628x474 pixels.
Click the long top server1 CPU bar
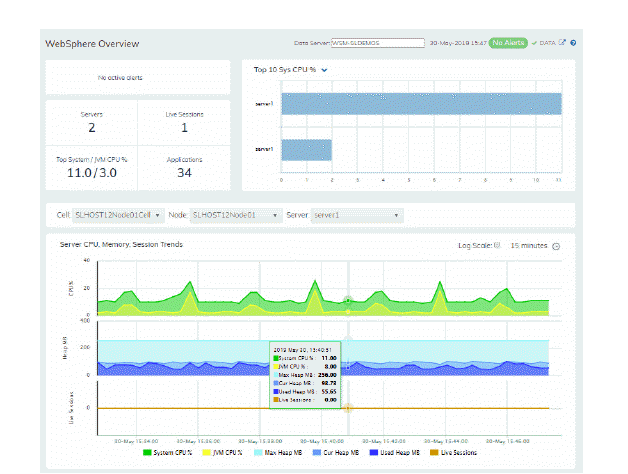click(x=421, y=104)
